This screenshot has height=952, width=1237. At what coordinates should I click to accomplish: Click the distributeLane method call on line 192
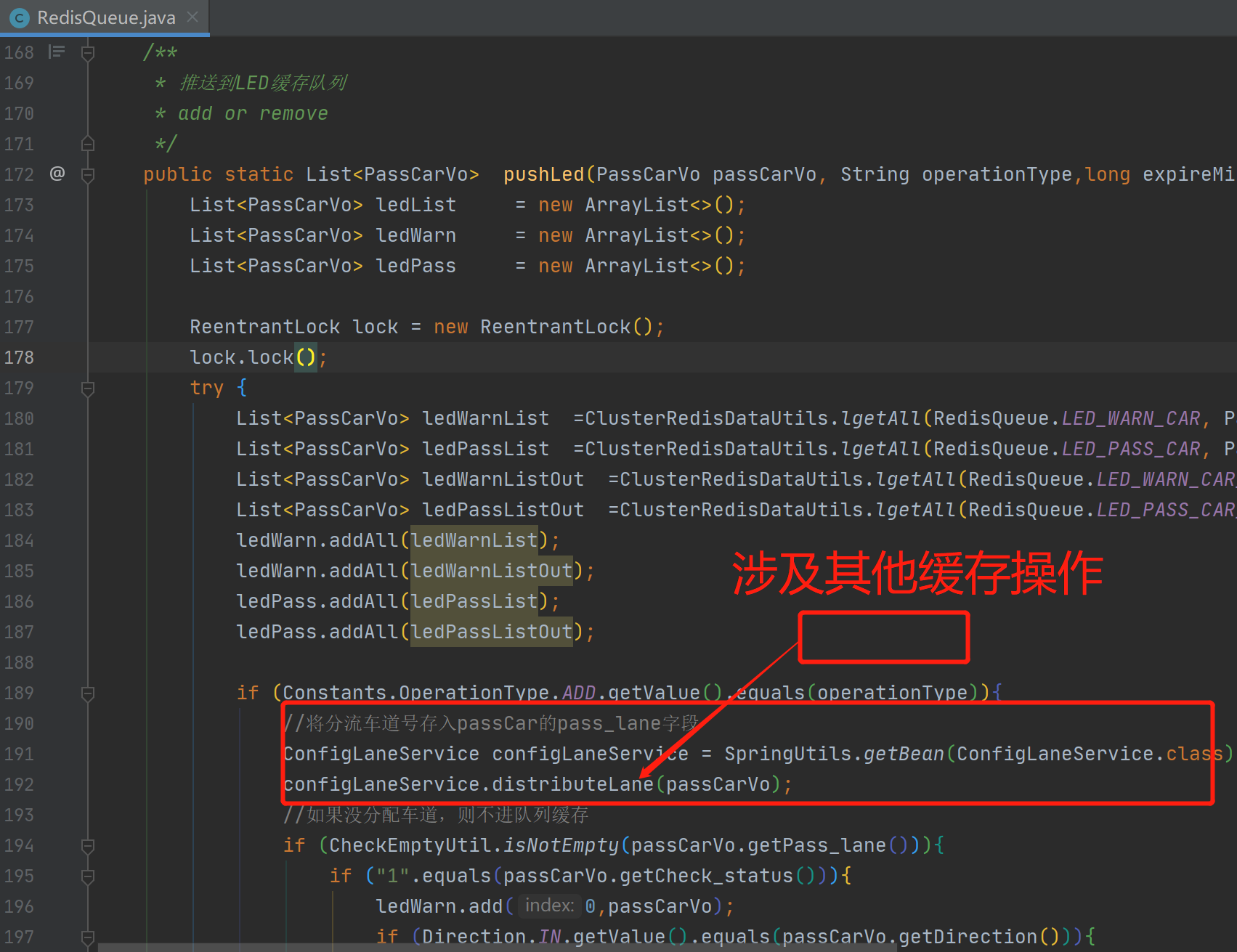pyautogui.click(x=572, y=785)
